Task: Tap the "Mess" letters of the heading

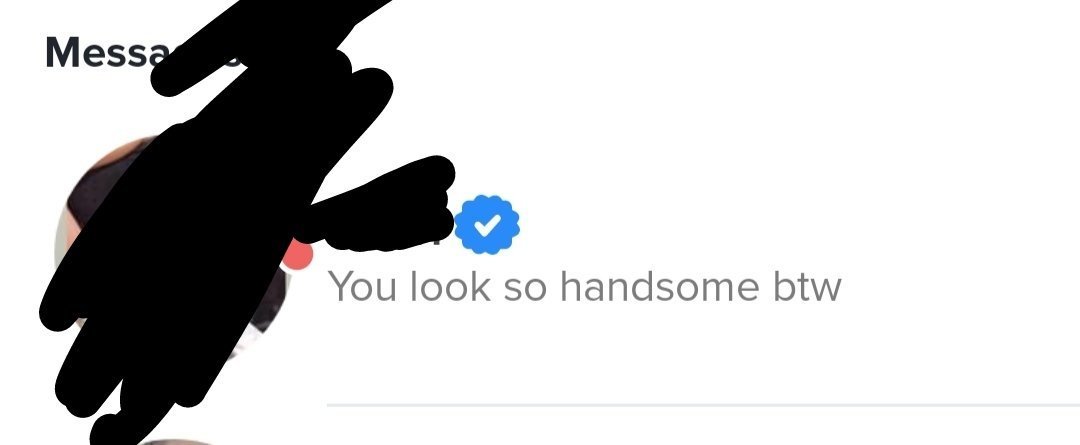Action: [98, 52]
